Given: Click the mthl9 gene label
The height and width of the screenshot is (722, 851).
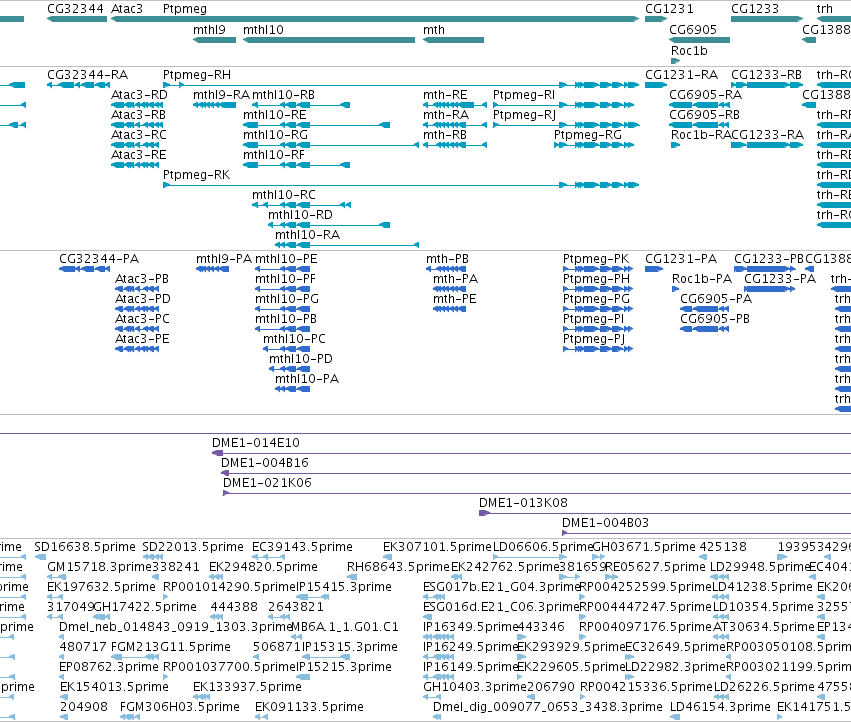Looking at the screenshot, I should 209,30.
